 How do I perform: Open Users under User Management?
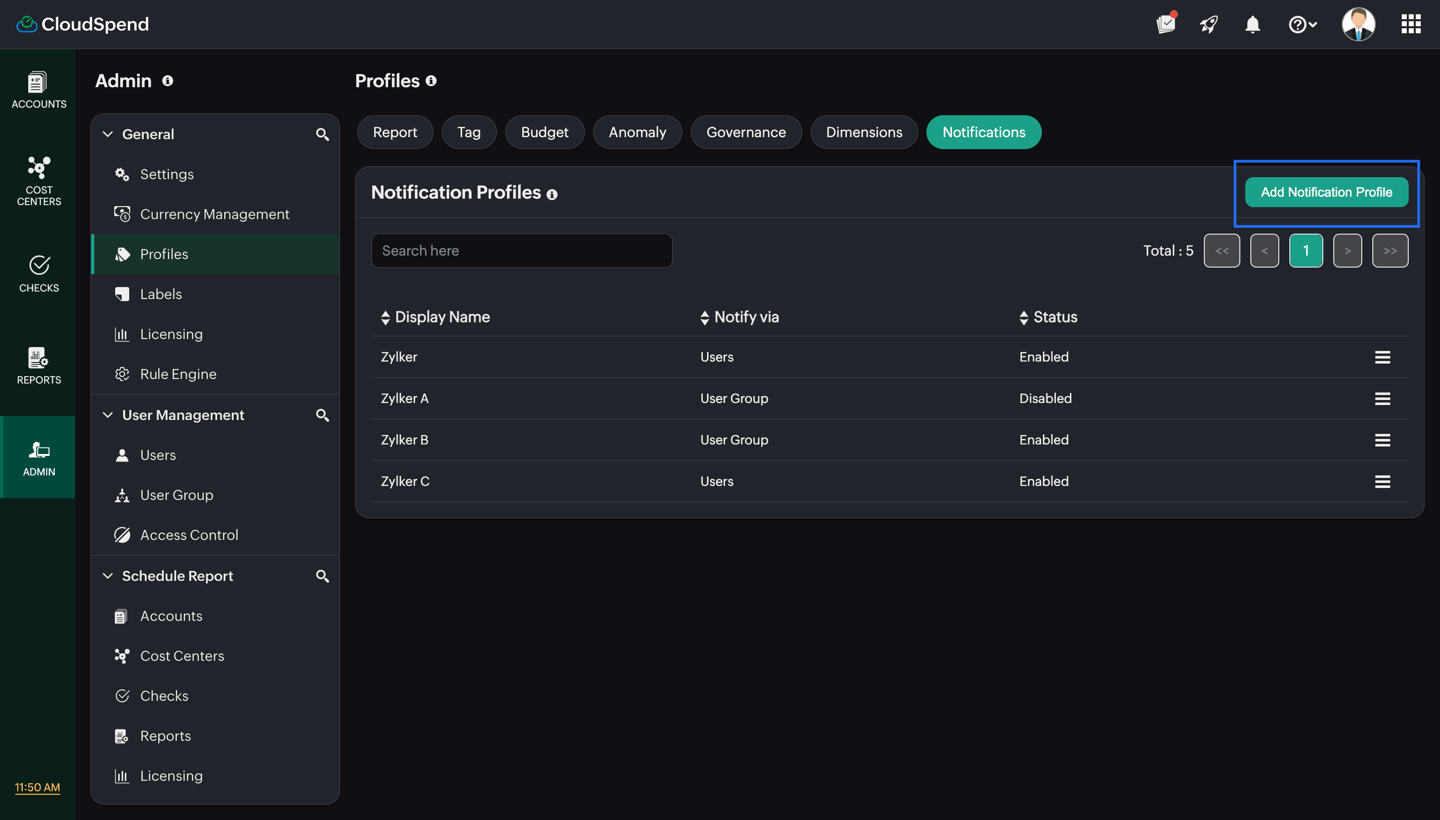pos(216,455)
